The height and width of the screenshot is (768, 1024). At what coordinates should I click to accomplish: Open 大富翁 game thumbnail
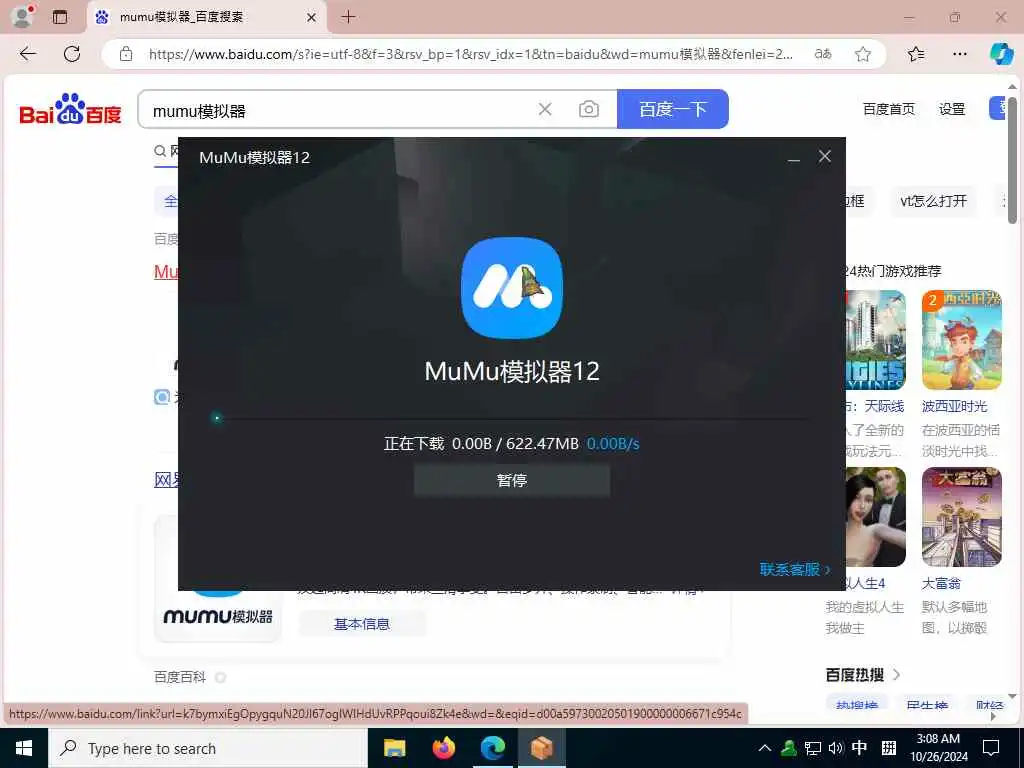(961, 517)
